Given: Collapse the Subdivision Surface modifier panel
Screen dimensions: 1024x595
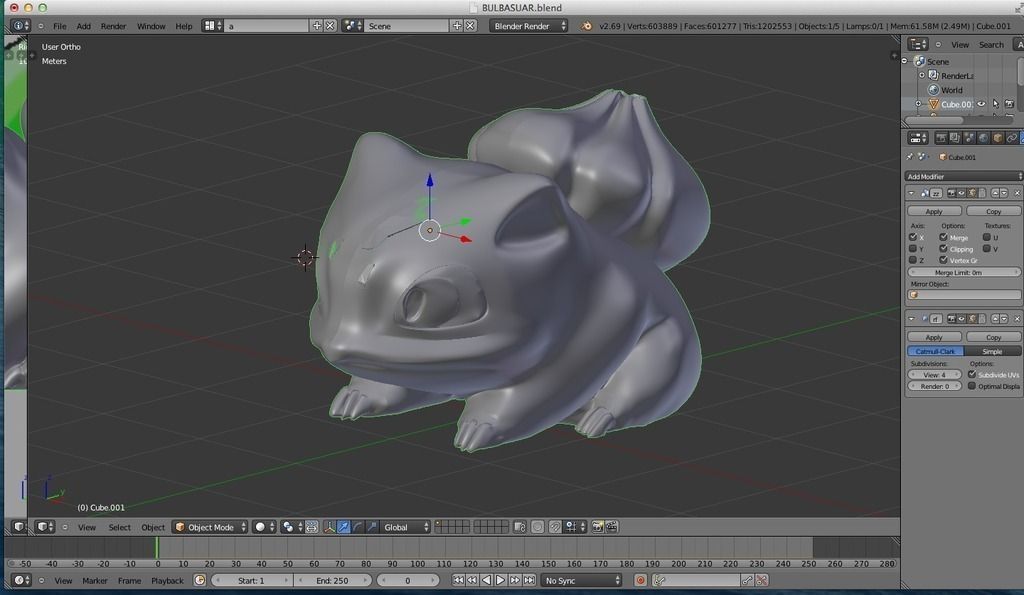Looking at the screenshot, I should point(911,319).
